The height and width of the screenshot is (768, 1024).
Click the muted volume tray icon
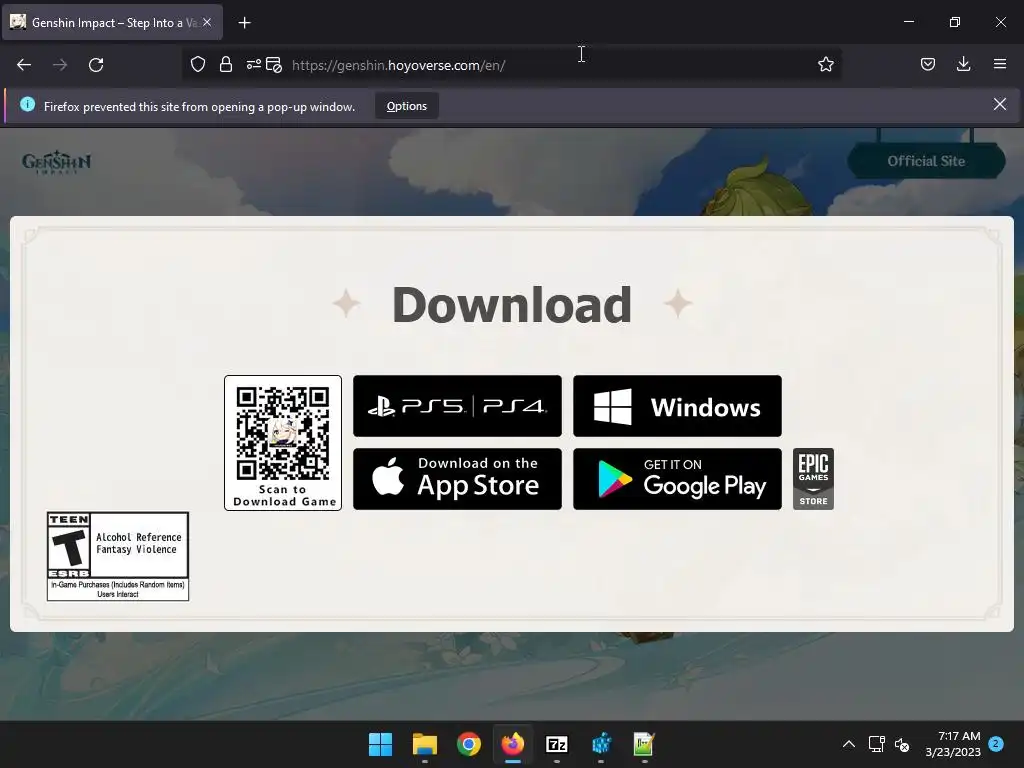tap(902, 744)
